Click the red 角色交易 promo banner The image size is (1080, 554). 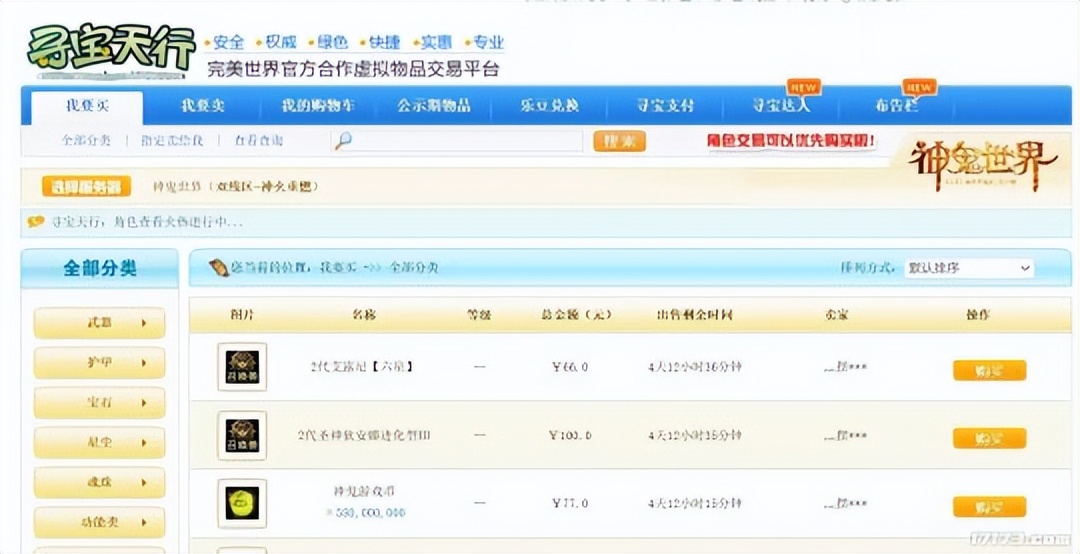(x=792, y=141)
